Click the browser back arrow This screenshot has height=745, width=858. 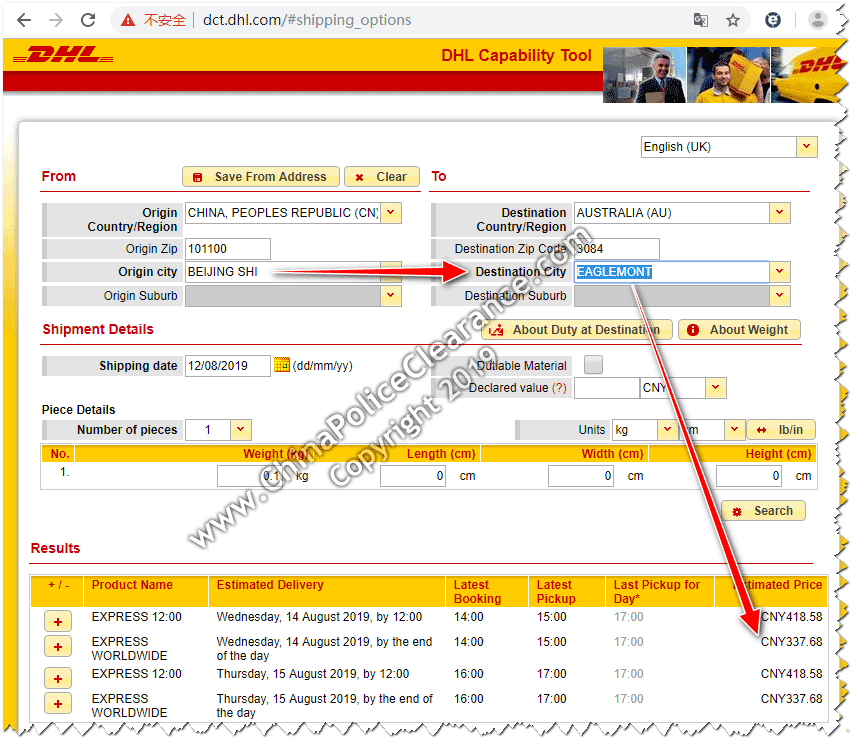(x=24, y=20)
